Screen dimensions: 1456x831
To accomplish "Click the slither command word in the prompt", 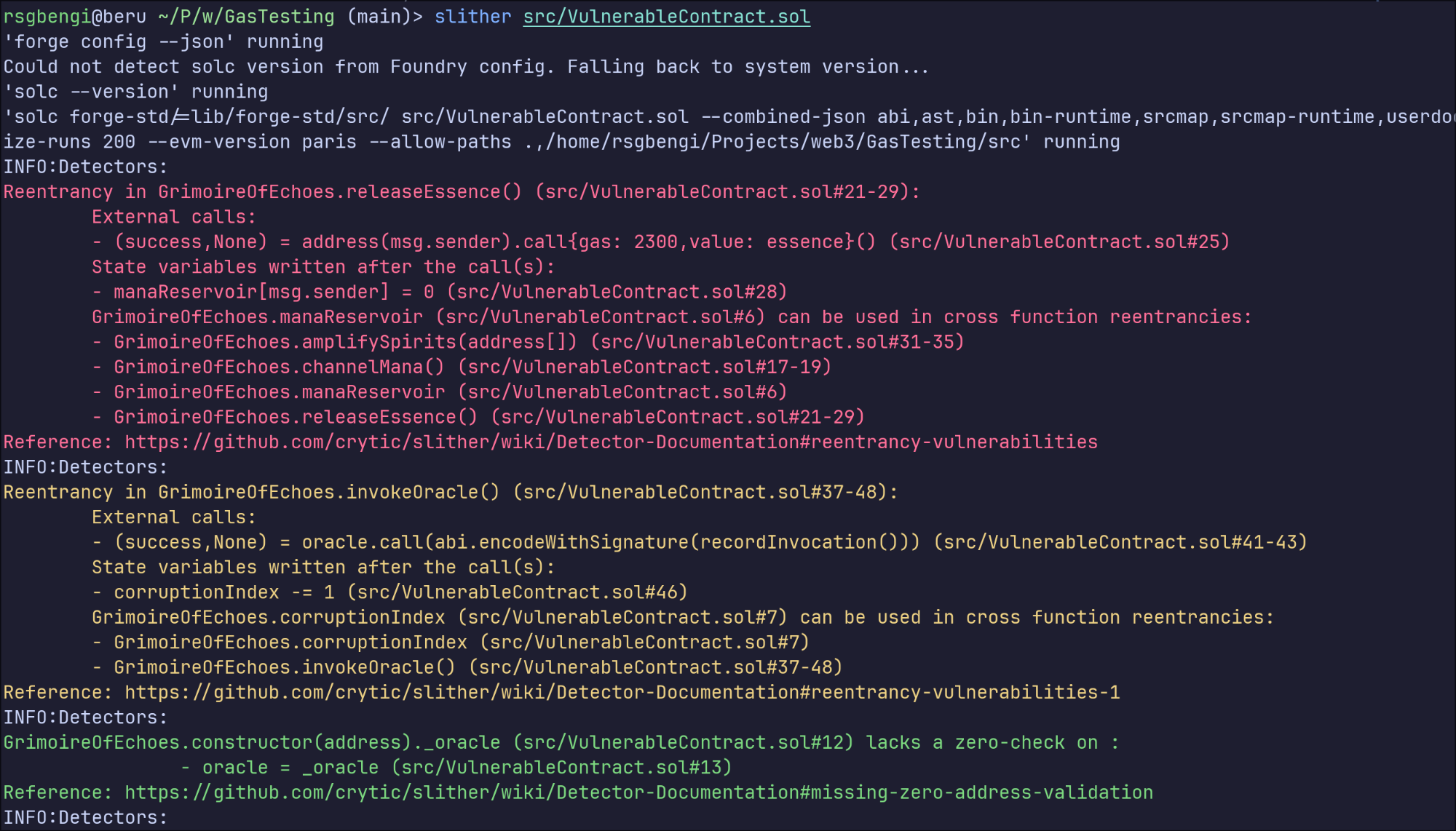I will 472,17.
